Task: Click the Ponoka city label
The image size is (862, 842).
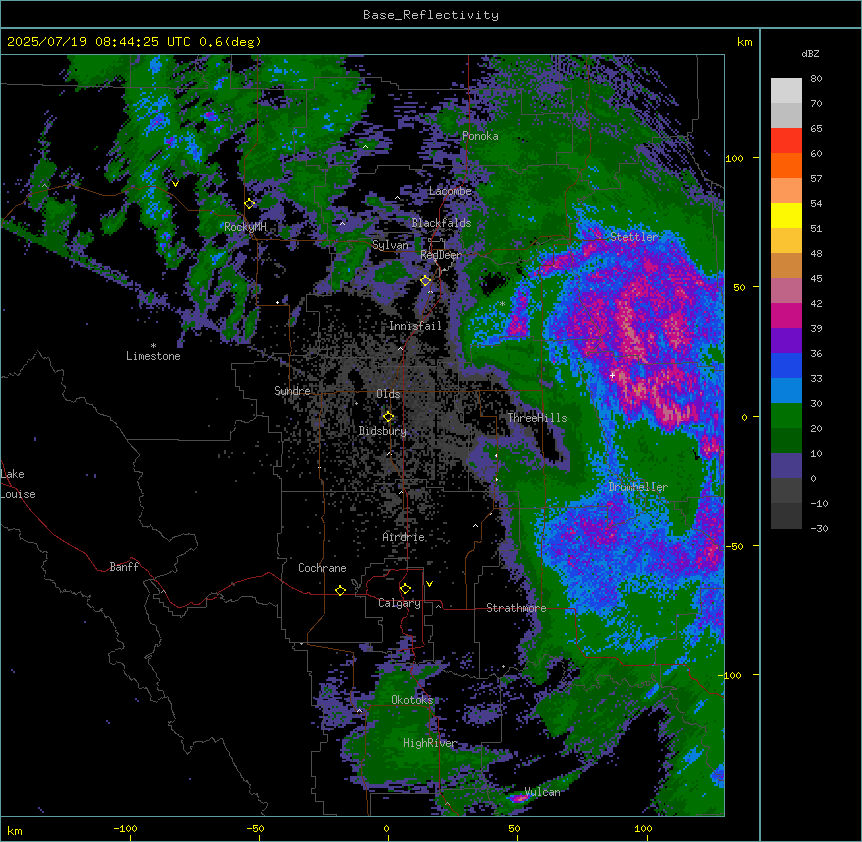Action: 480,136
